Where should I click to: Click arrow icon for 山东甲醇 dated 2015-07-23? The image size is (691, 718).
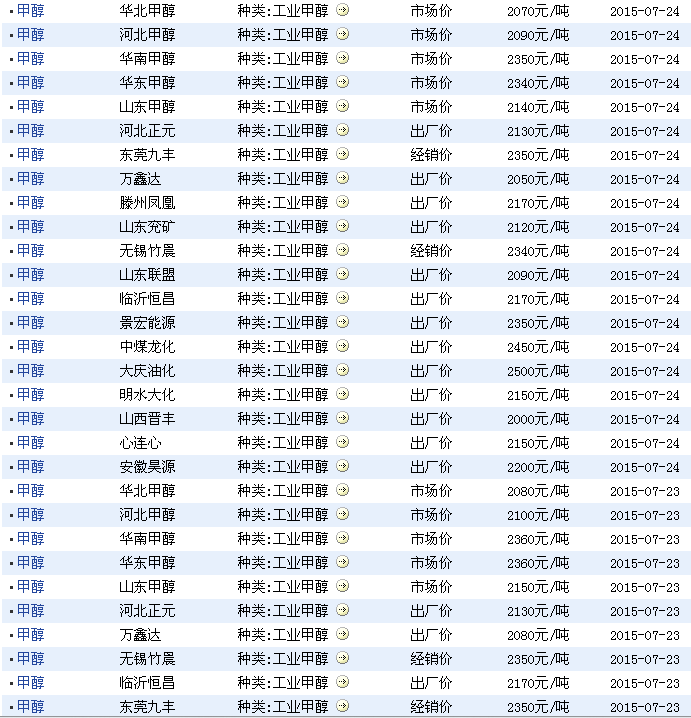pyautogui.click(x=343, y=586)
